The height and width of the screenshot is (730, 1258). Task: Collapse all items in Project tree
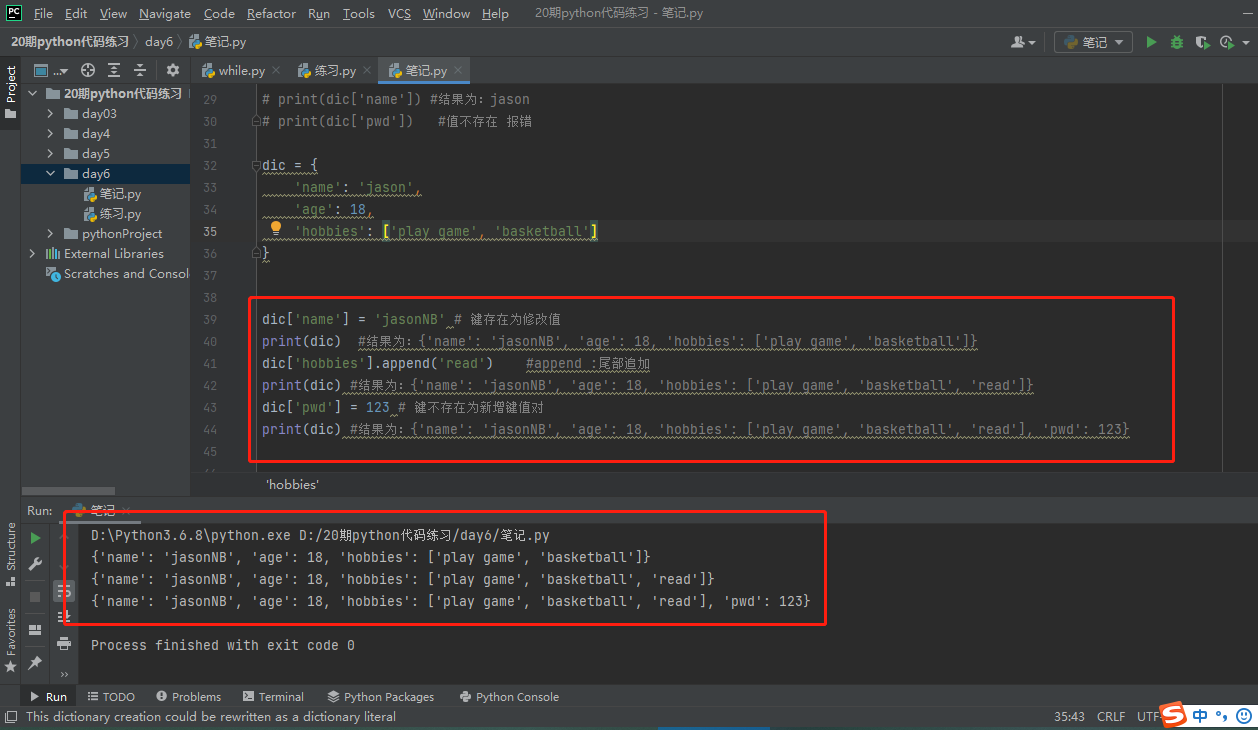140,70
